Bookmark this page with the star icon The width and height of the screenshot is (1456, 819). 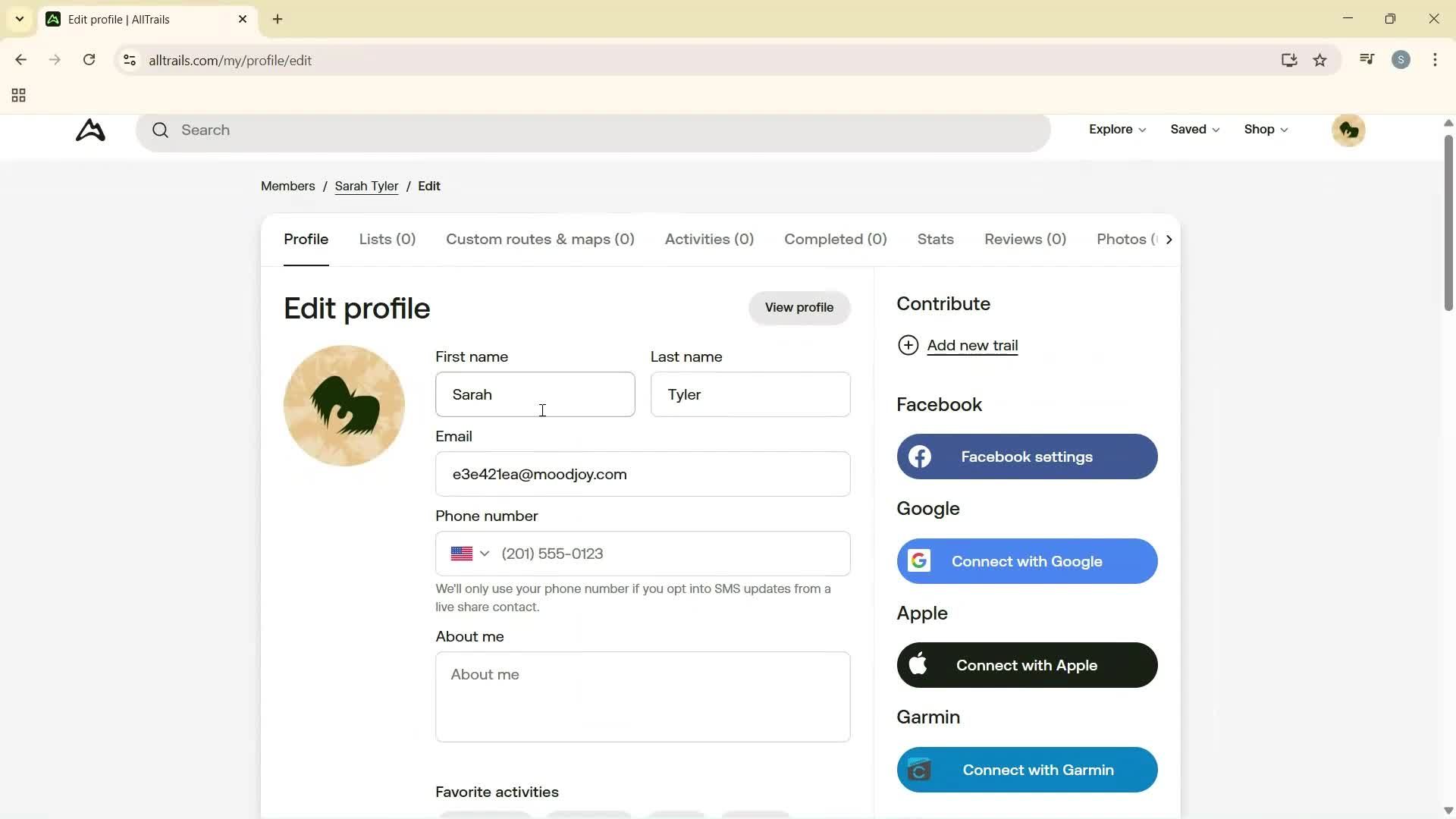point(1320,60)
